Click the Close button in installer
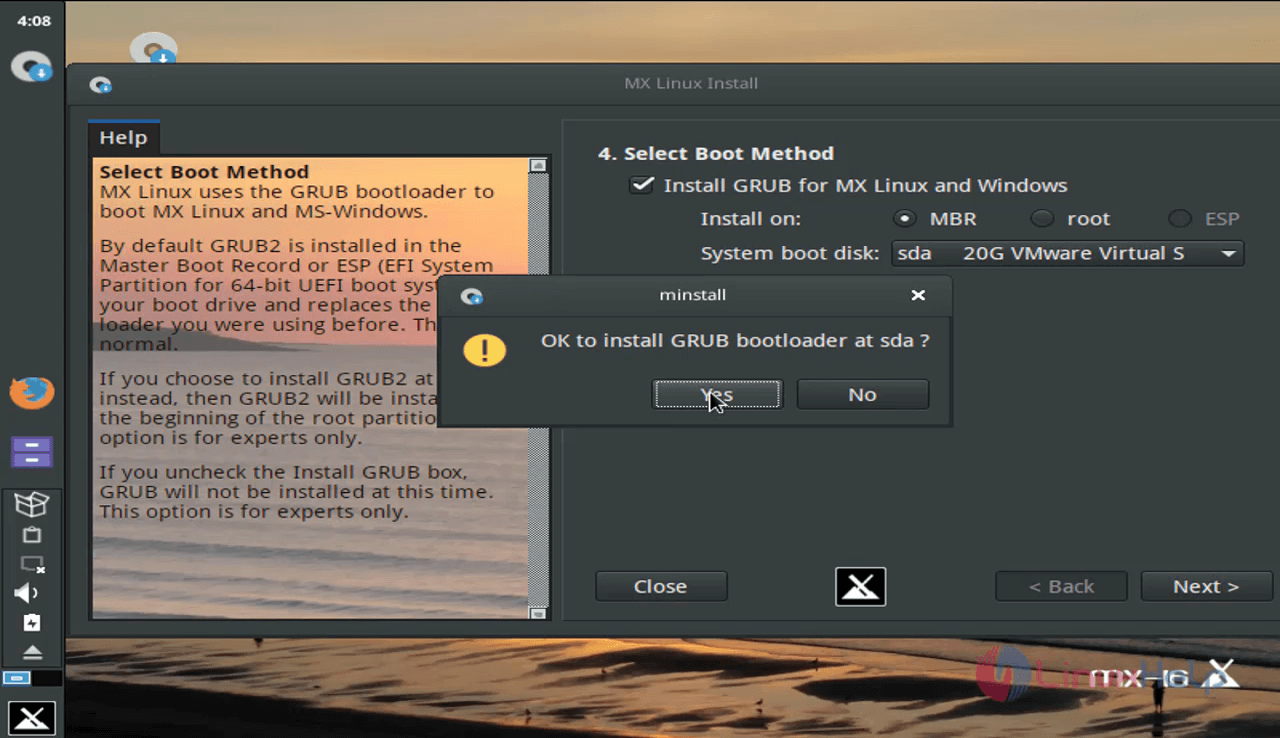 pyautogui.click(x=661, y=586)
